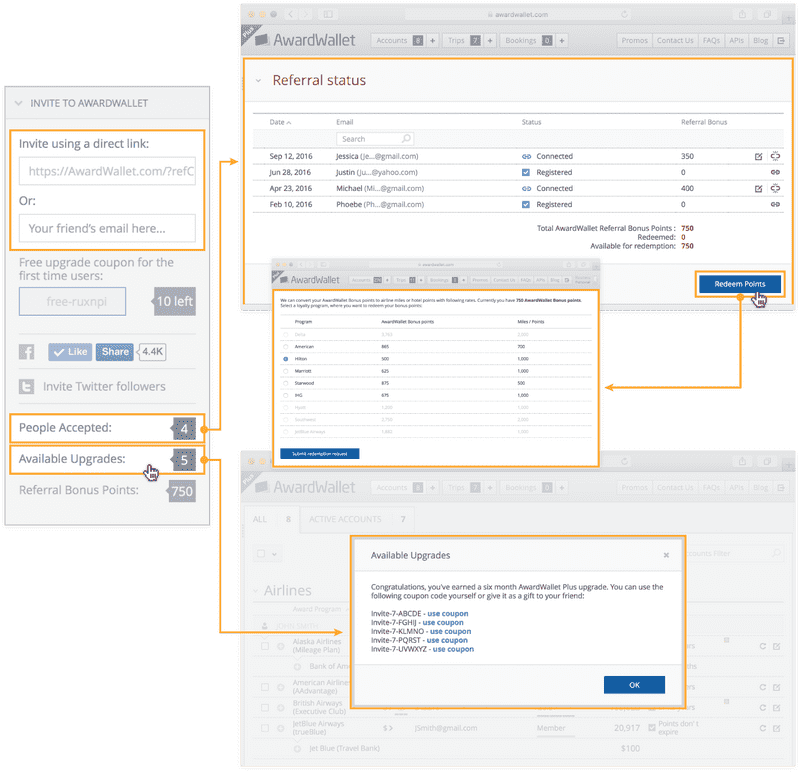Add a trip with plus in Referral window
Image resolution: width=800 pixels, height=772 pixels.
489,40
